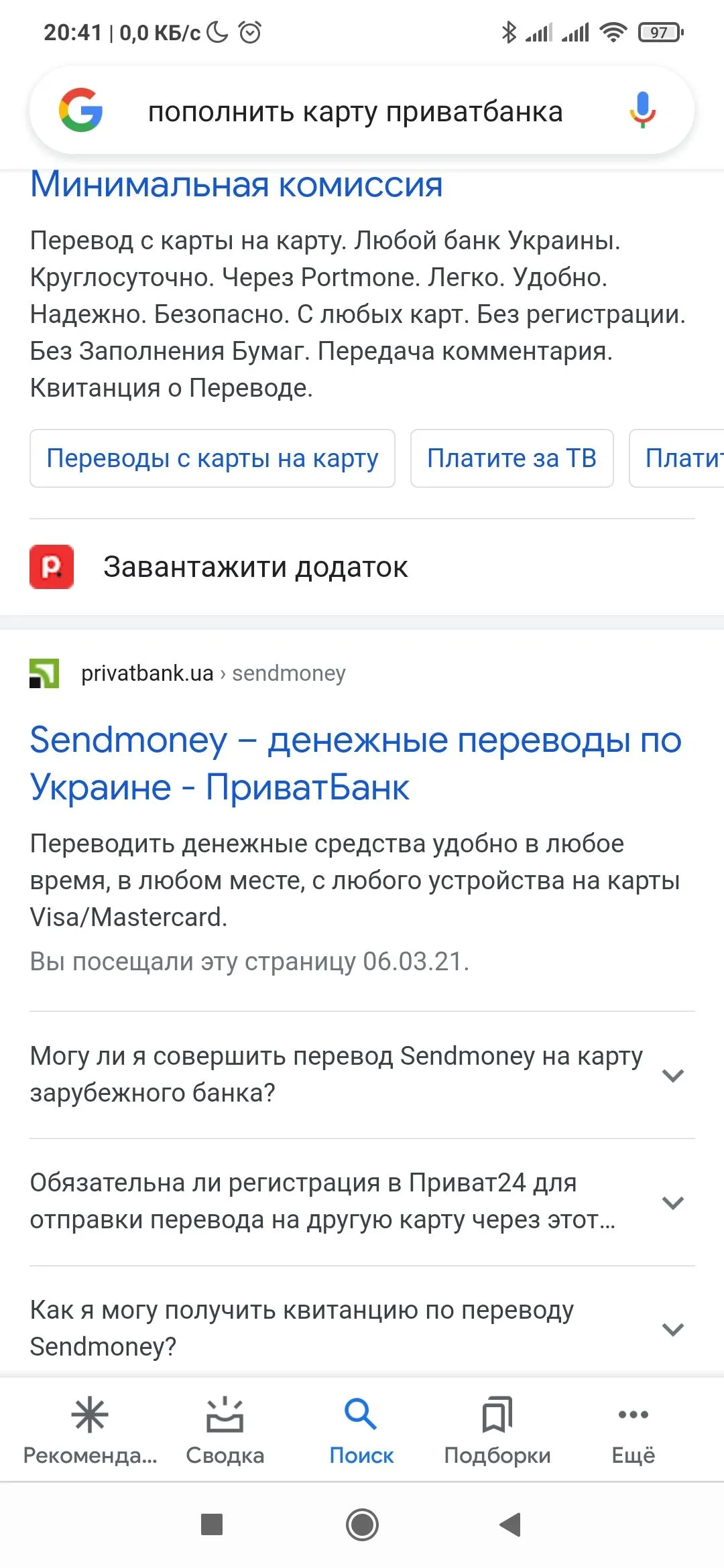Tap the Переводы с карты на карту chip
Image resolution: width=724 pixels, height=1568 pixels.
pos(213,458)
